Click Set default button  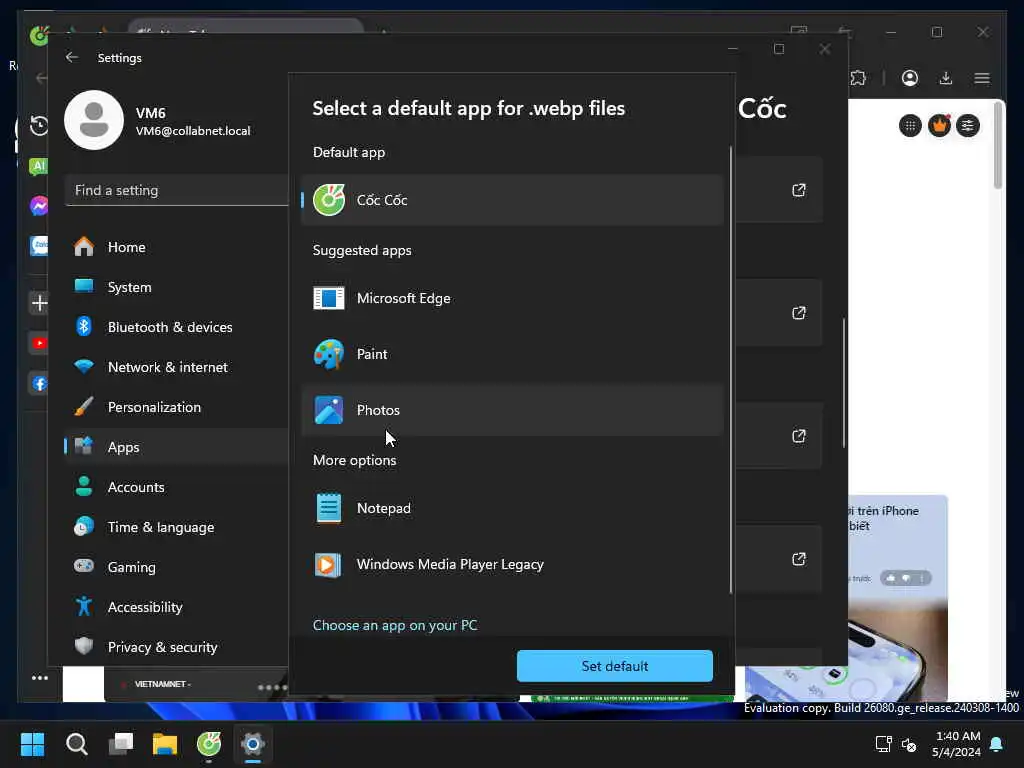615,666
